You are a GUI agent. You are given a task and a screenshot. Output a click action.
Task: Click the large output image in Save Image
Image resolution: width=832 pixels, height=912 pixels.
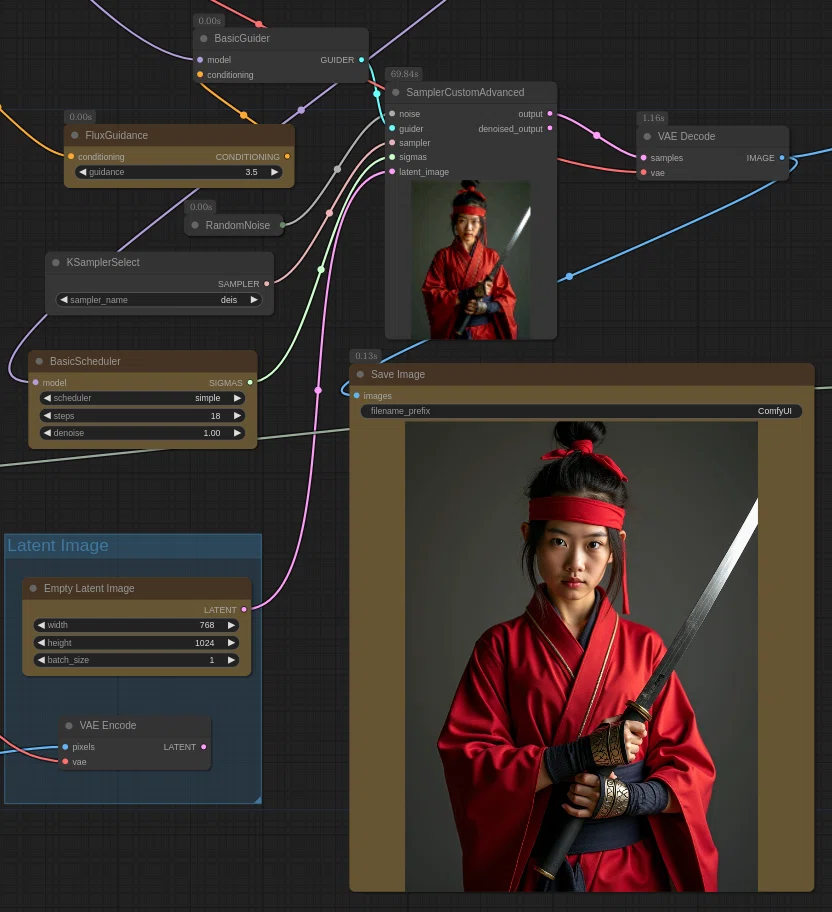tap(581, 657)
